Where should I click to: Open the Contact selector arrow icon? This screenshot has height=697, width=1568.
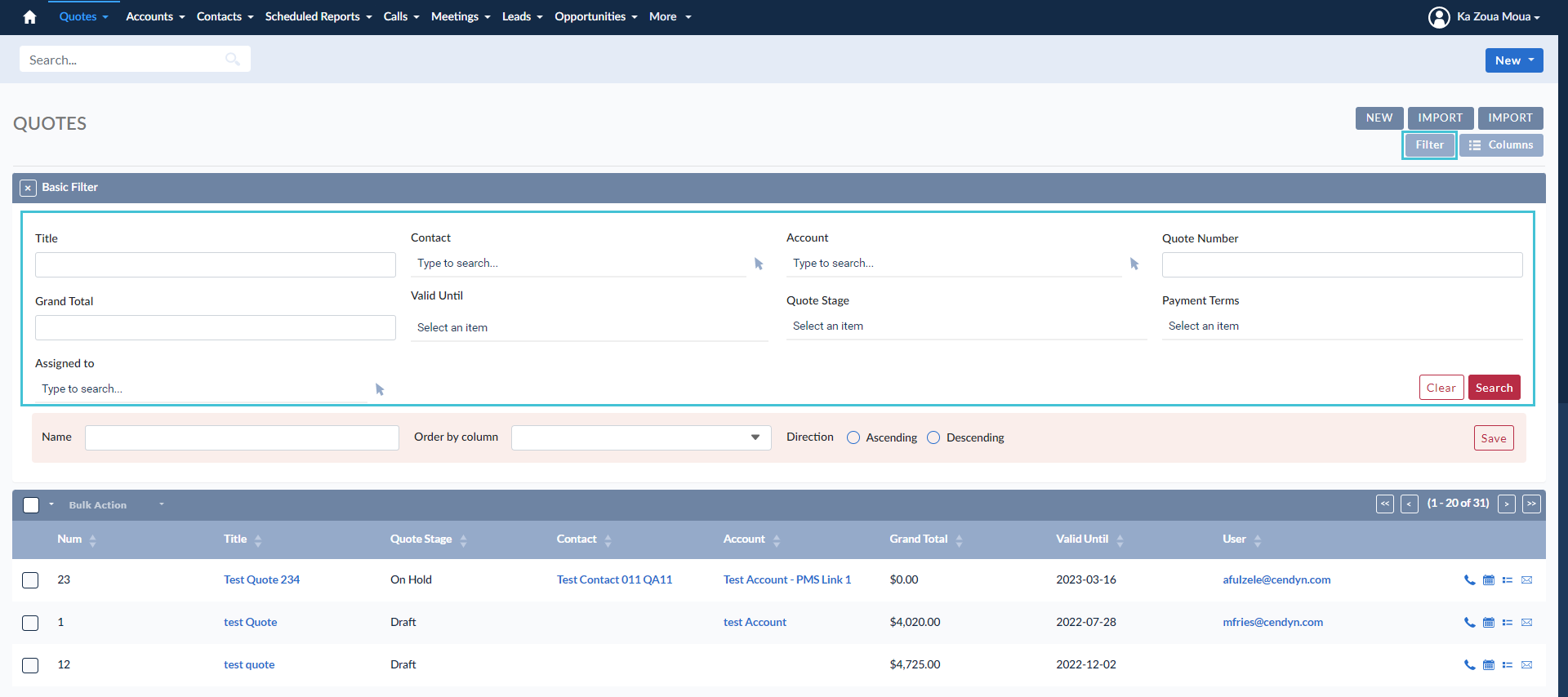pyautogui.click(x=759, y=264)
